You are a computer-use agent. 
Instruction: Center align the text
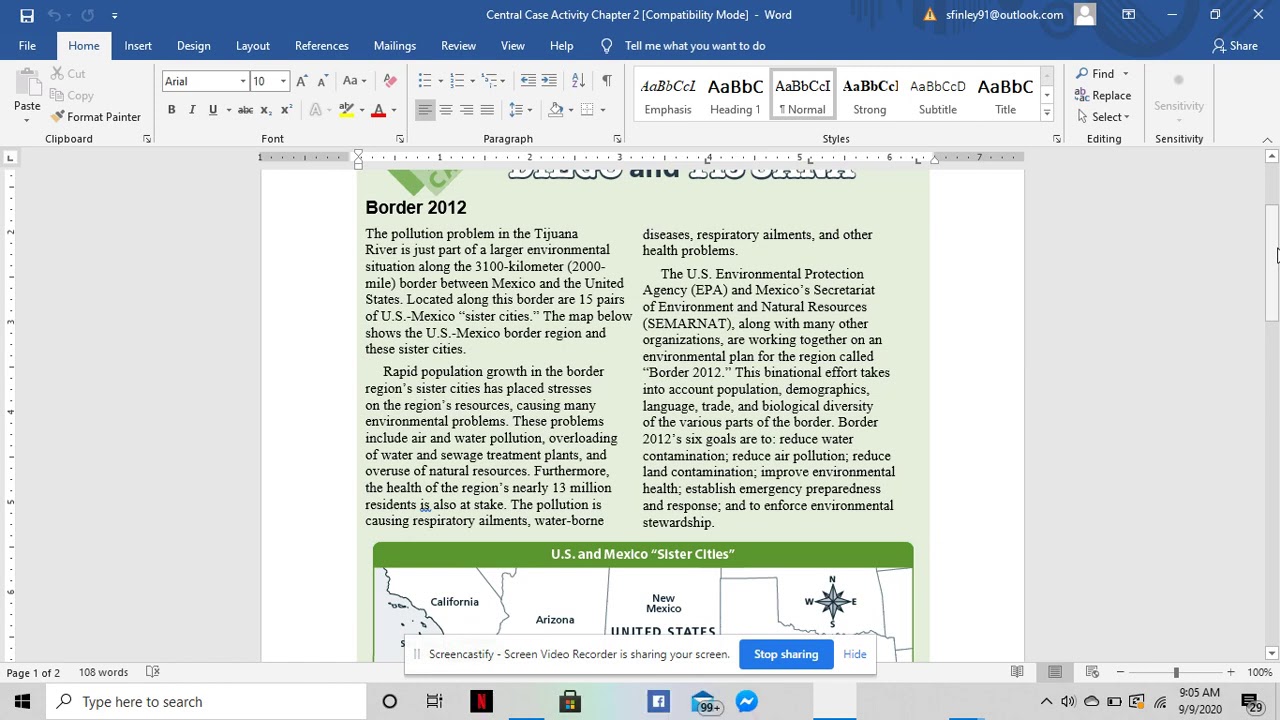pyautogui.click(x=446, y=110)
